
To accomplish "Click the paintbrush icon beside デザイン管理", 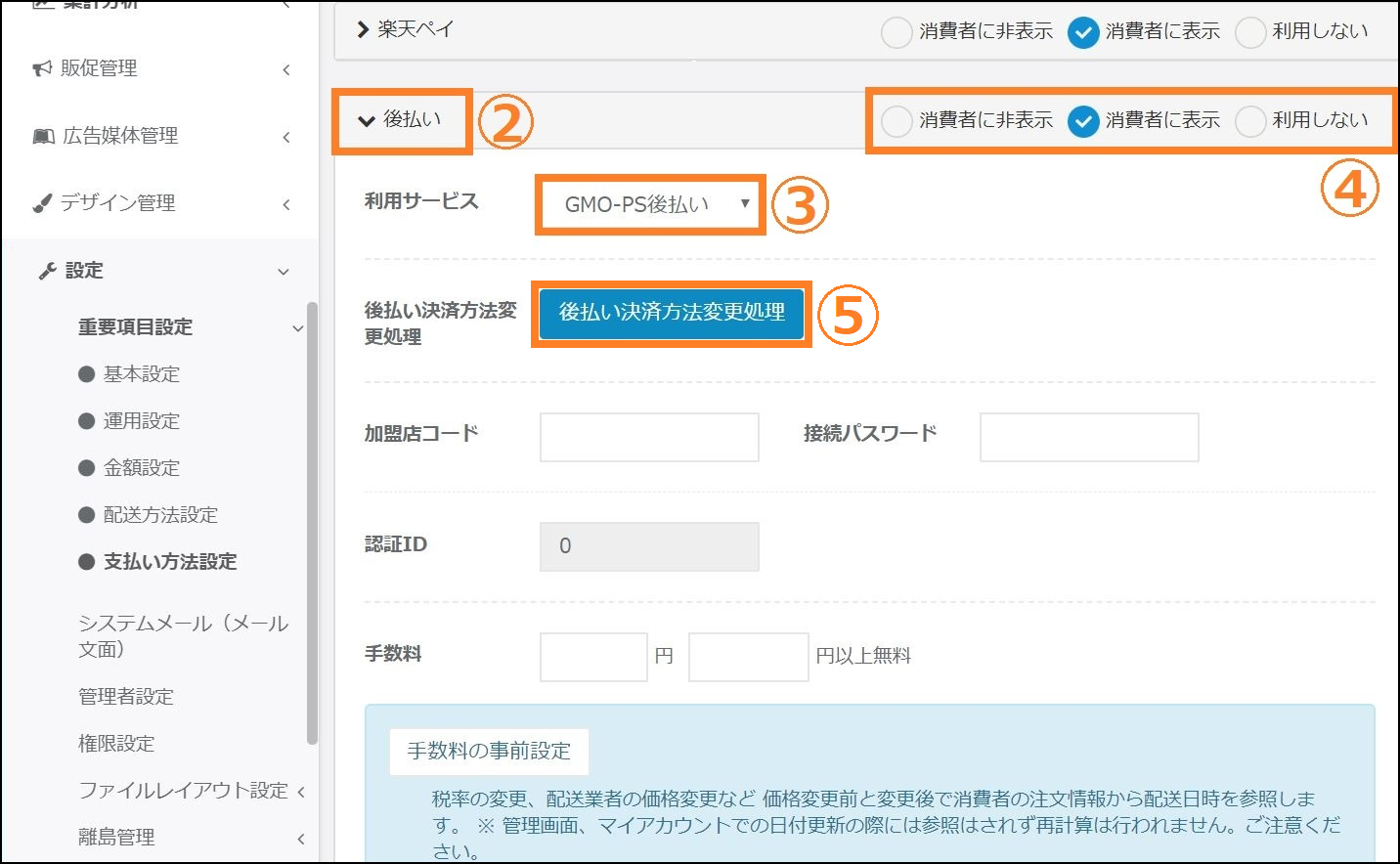I will tap(42, 203).
